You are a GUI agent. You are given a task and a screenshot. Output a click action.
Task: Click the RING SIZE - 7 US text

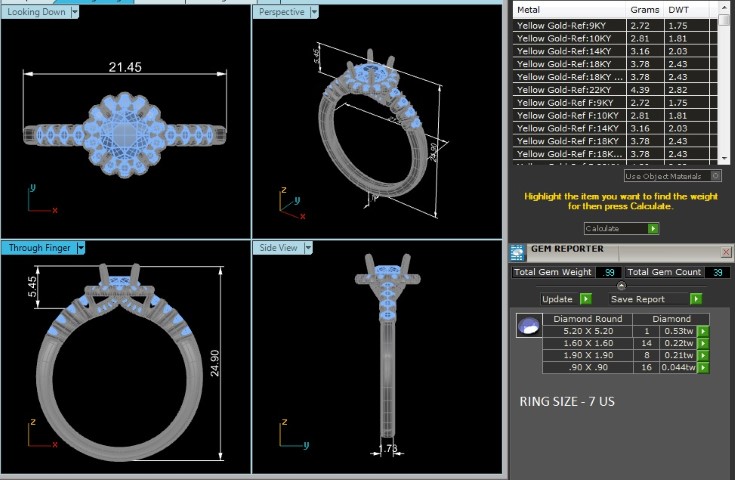(567, 402)
